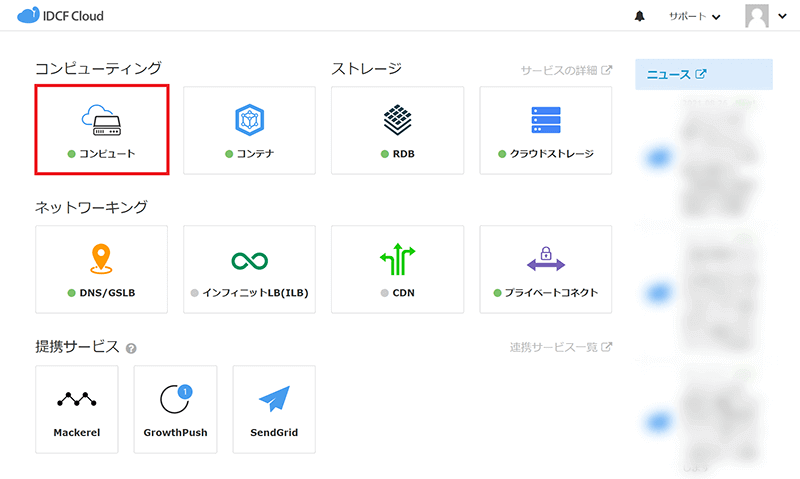
Task: Expand the サポート support dropdown
Action: pos(695,17)
